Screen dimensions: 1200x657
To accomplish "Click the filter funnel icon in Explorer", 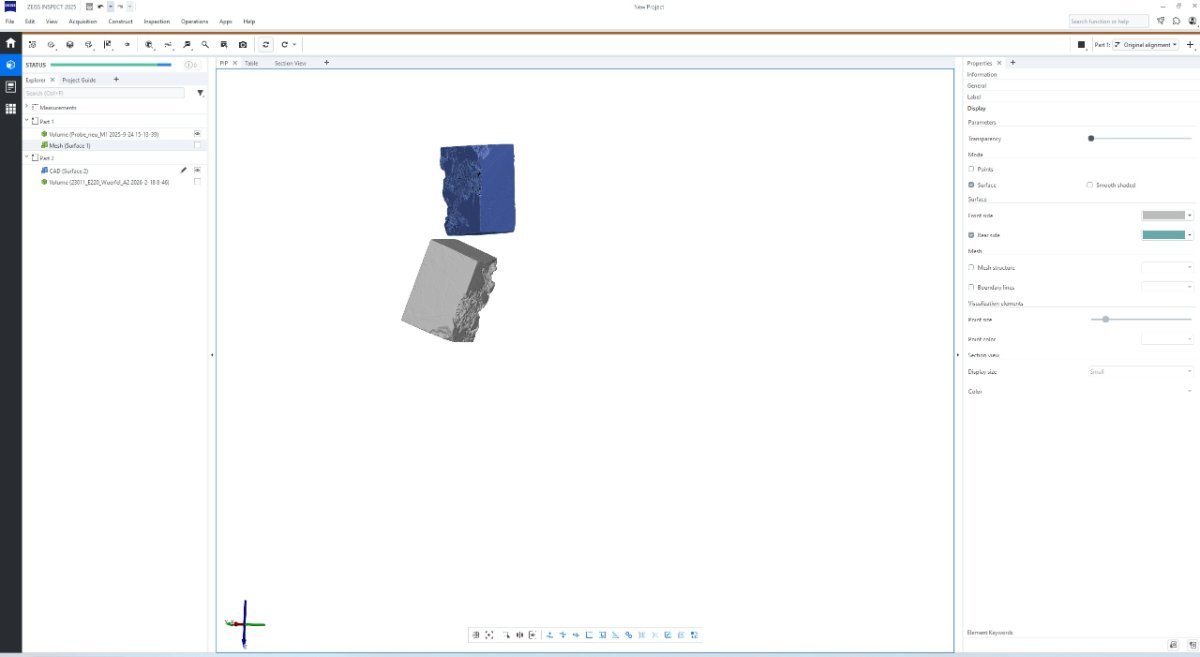I will pos(200,93).
